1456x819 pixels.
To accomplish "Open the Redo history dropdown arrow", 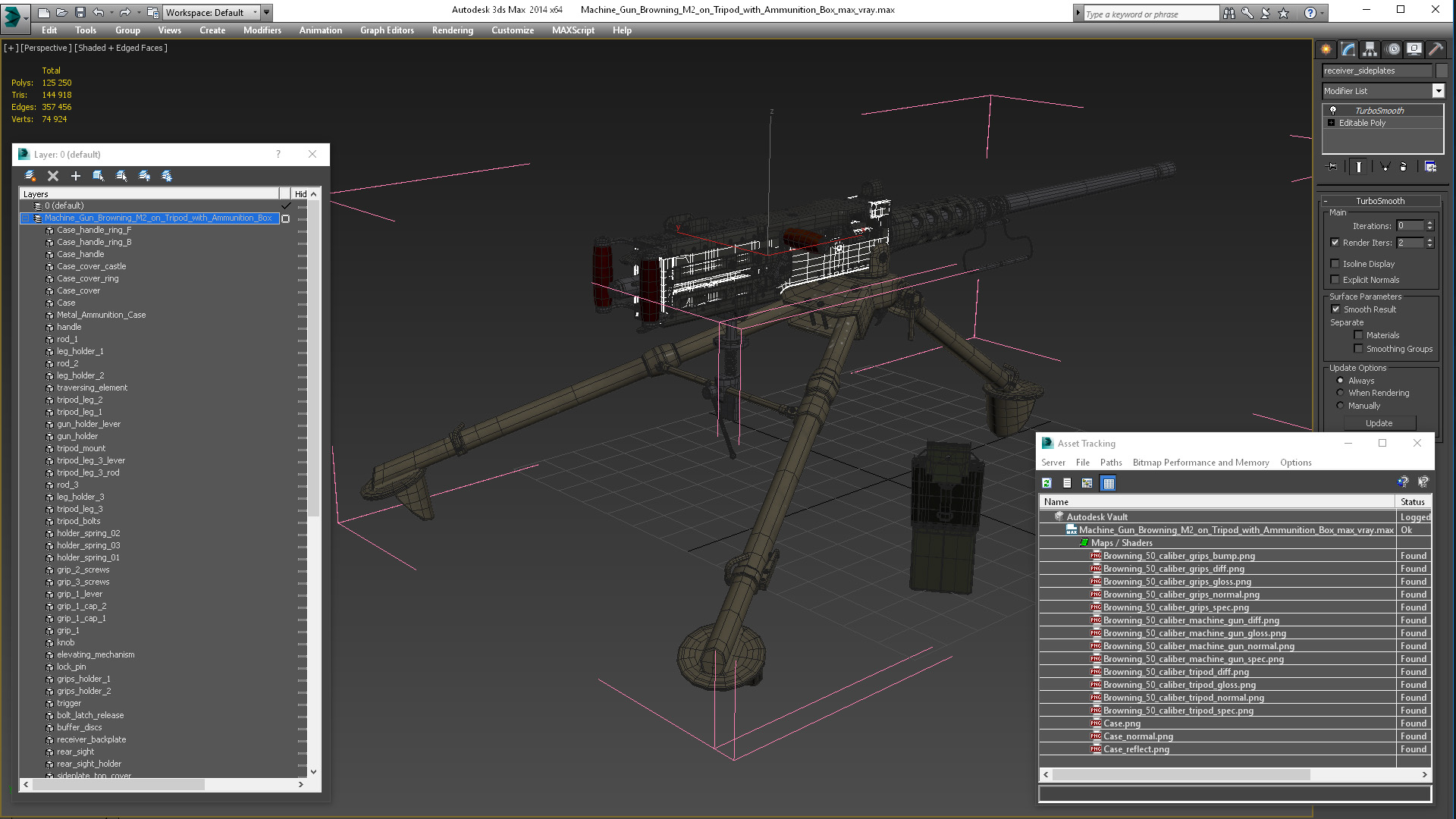I will (138, 12).
